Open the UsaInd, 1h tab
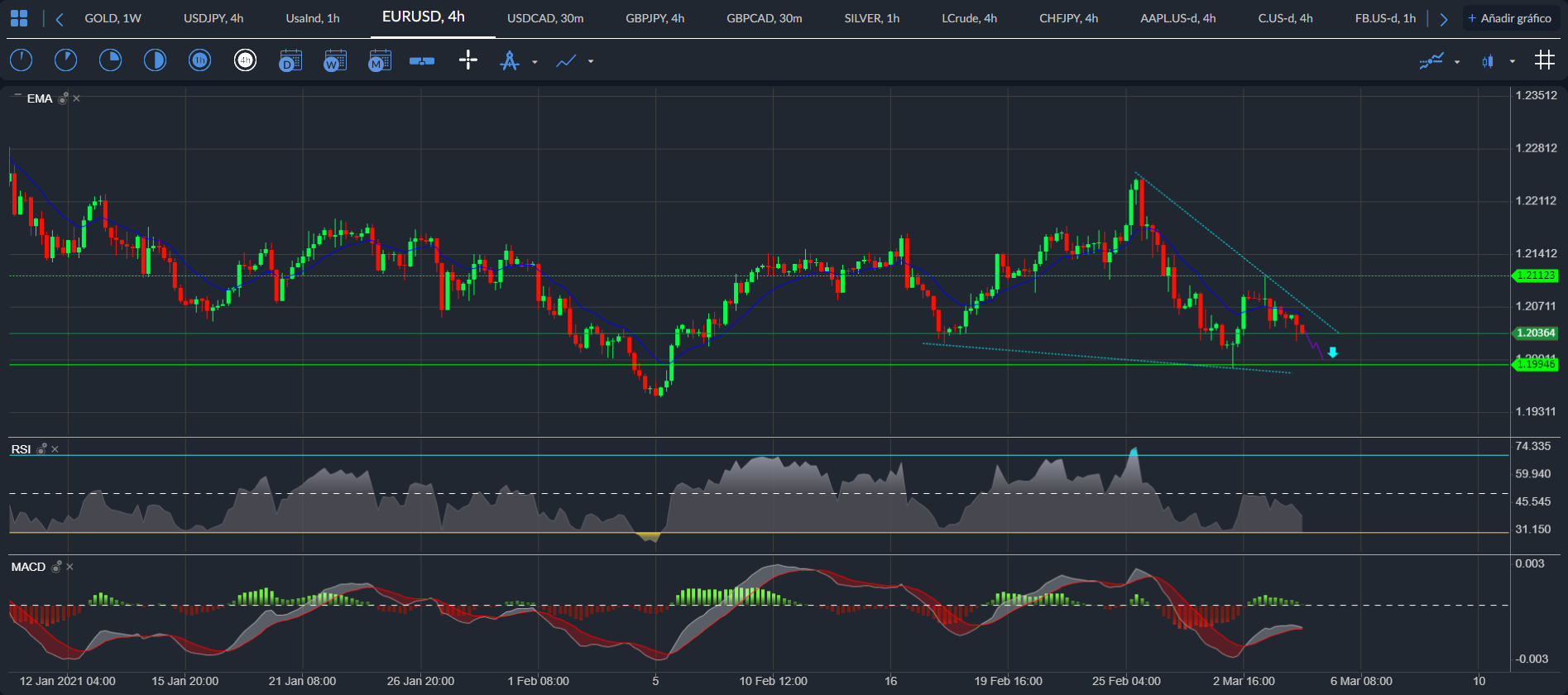The width and height of the screenshot is (1568, 695). point(313,18)
